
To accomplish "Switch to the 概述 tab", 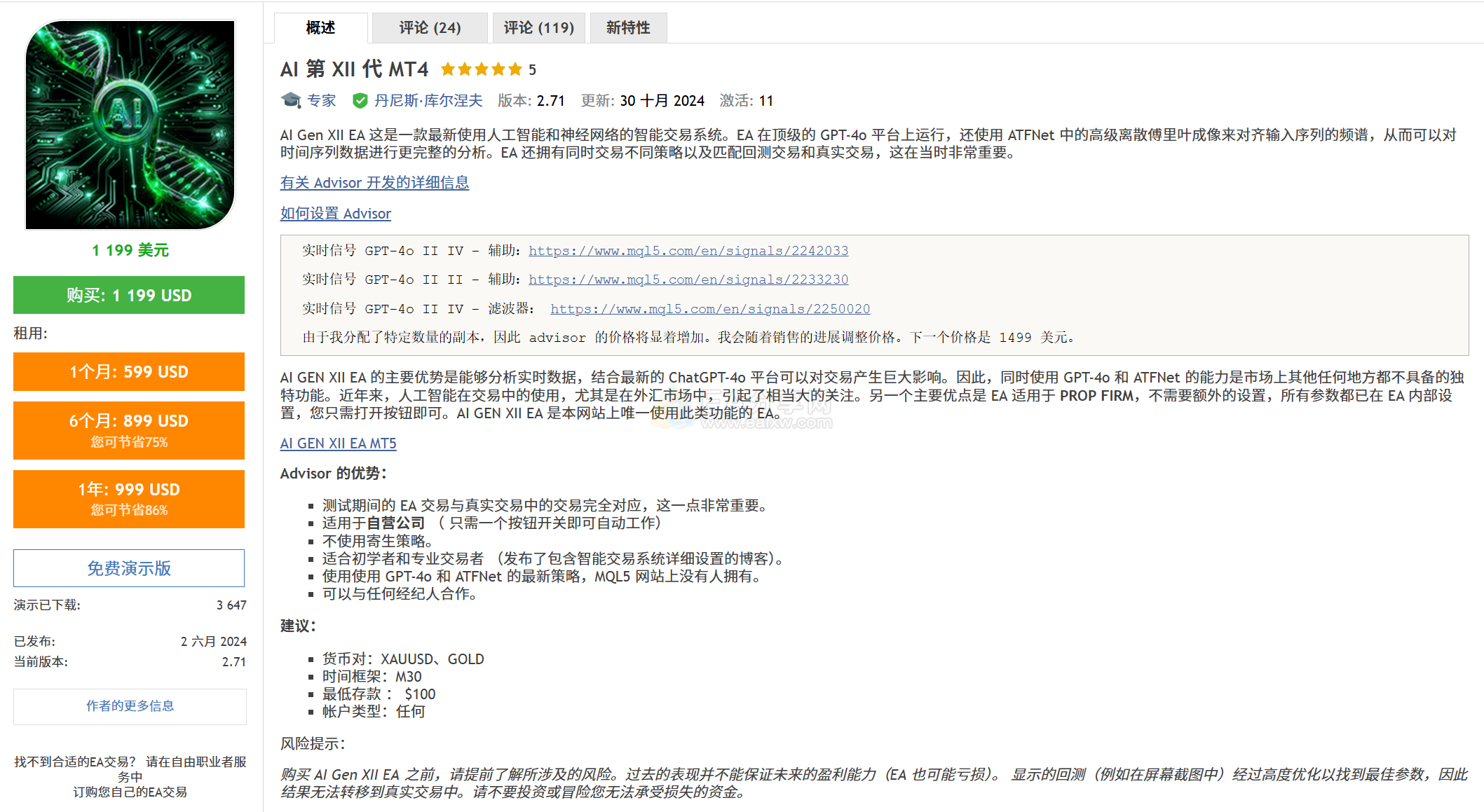I will (321, 27).
